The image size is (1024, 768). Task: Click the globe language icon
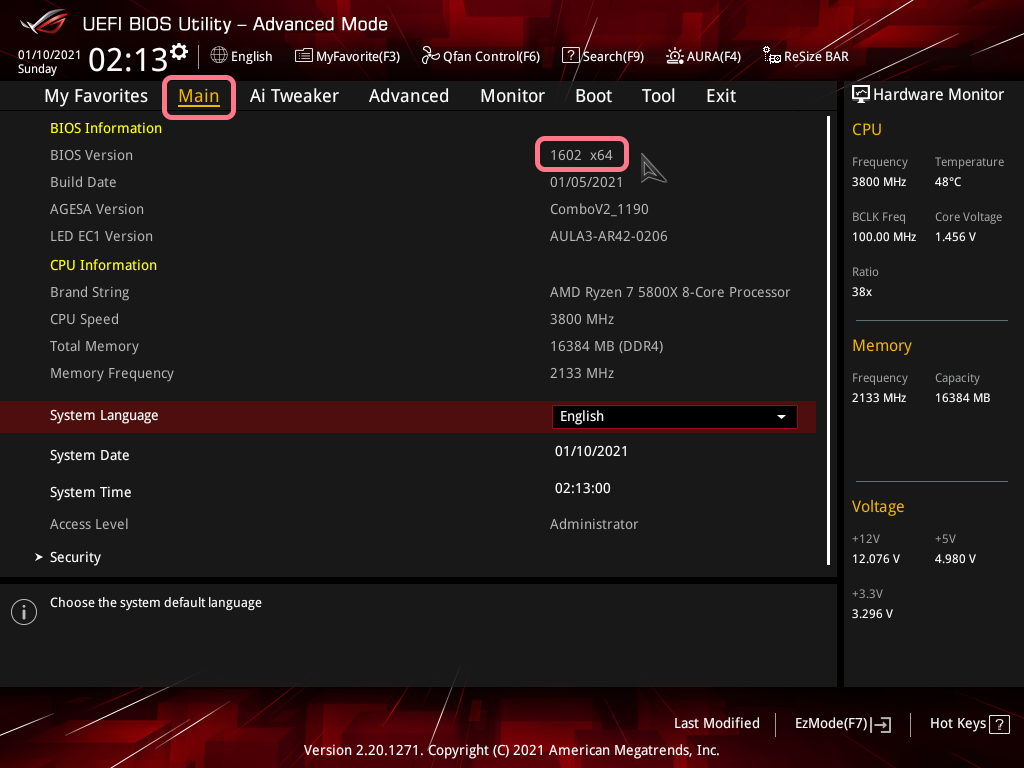click(x=219, y=56)
